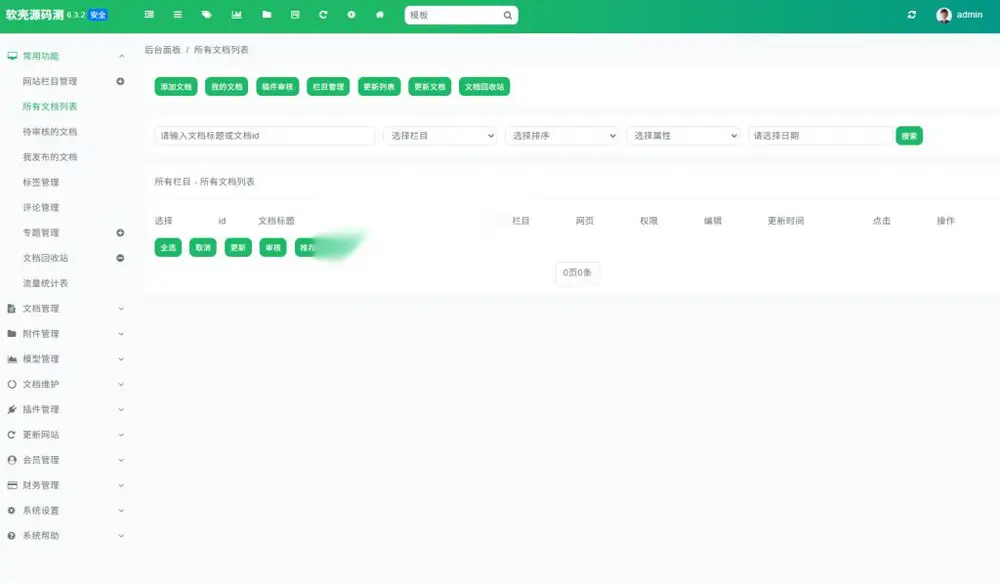Screen dimensions: 1000x583
Task: Click the search magnifier icon in header
Action: pos(508,15)
